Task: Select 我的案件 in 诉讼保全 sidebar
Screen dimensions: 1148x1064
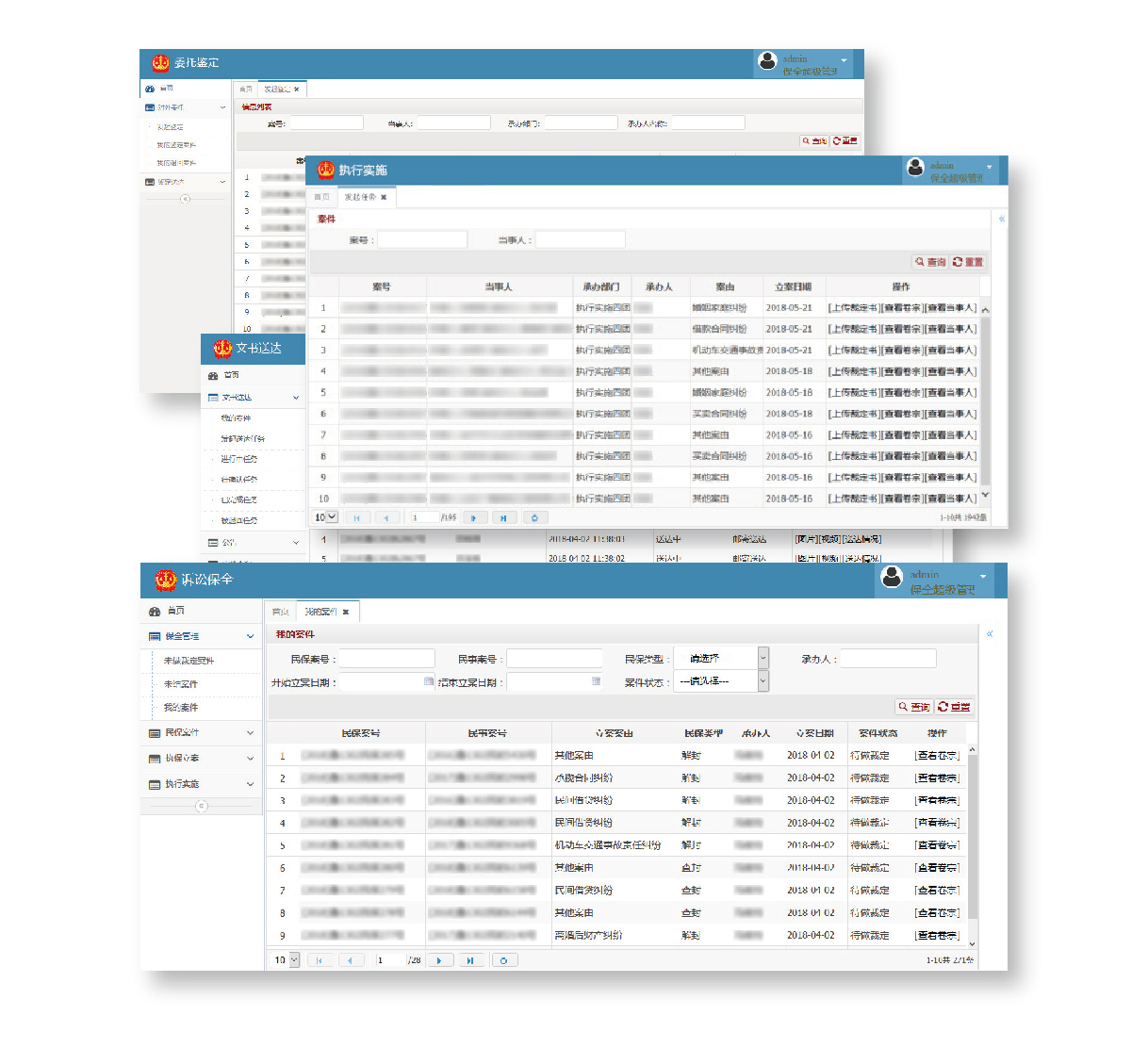Action: point(181,708)
